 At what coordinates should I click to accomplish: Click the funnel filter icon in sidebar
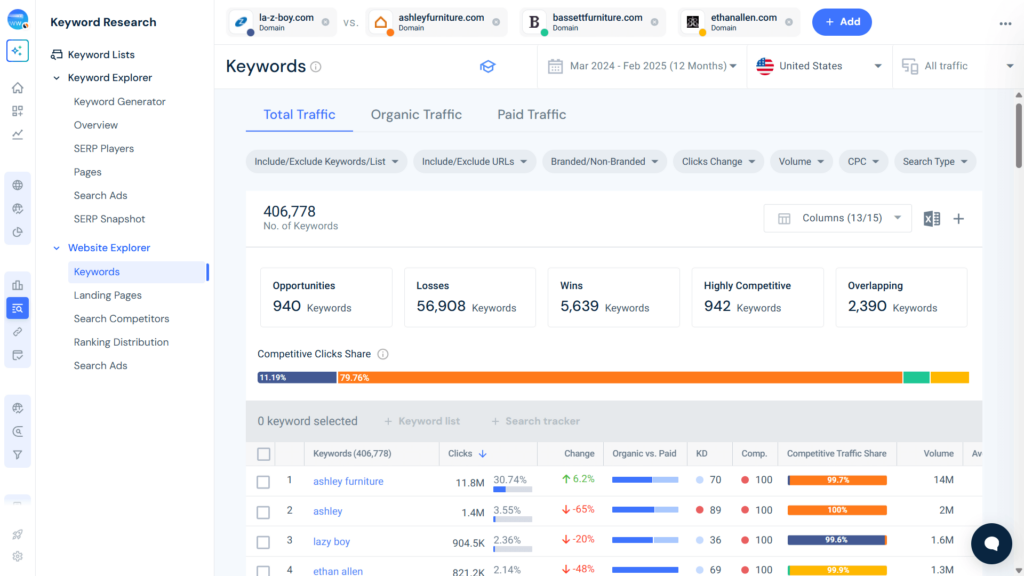point(16,454)
